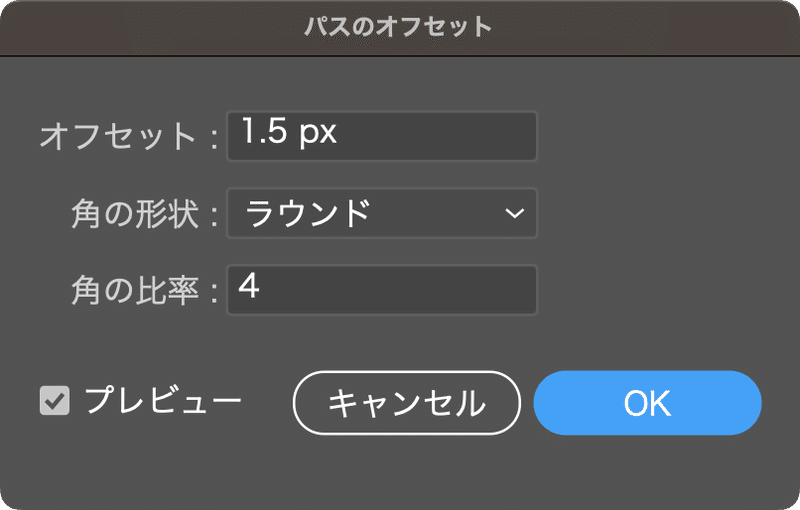Click the 角の比率 label

(135, 291)
